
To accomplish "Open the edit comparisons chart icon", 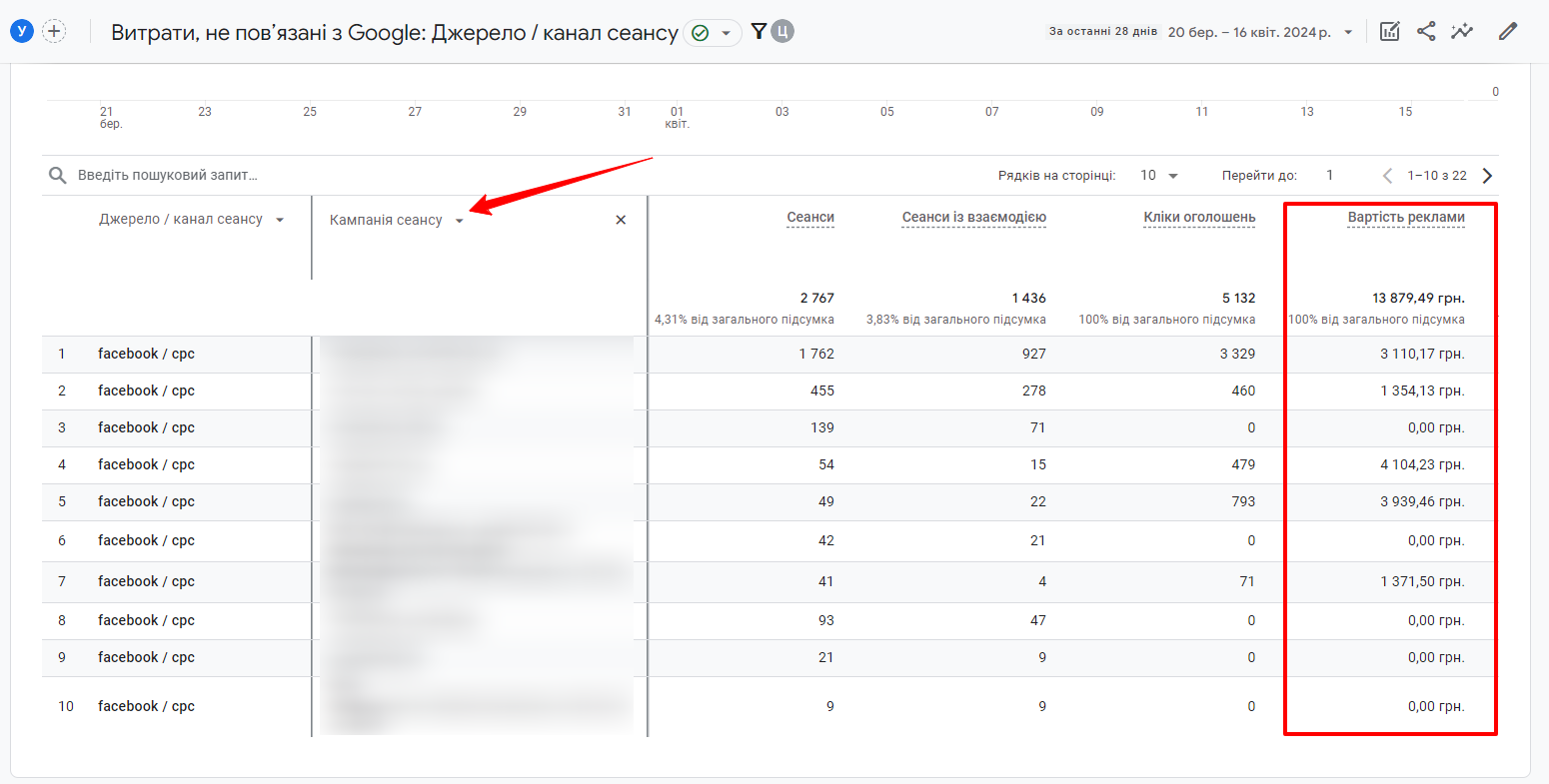I will click(x=1389, y=32).
